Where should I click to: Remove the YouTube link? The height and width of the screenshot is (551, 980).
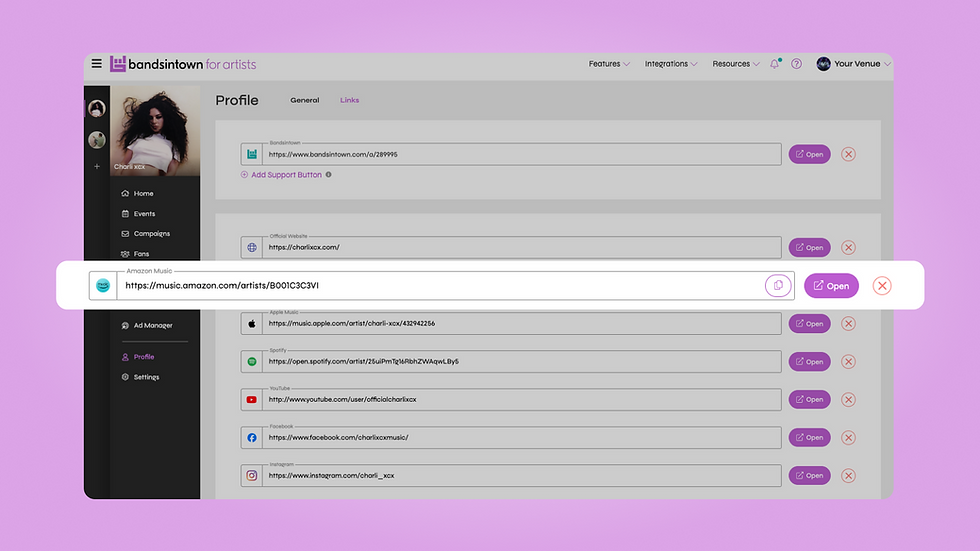pos(848,400)
